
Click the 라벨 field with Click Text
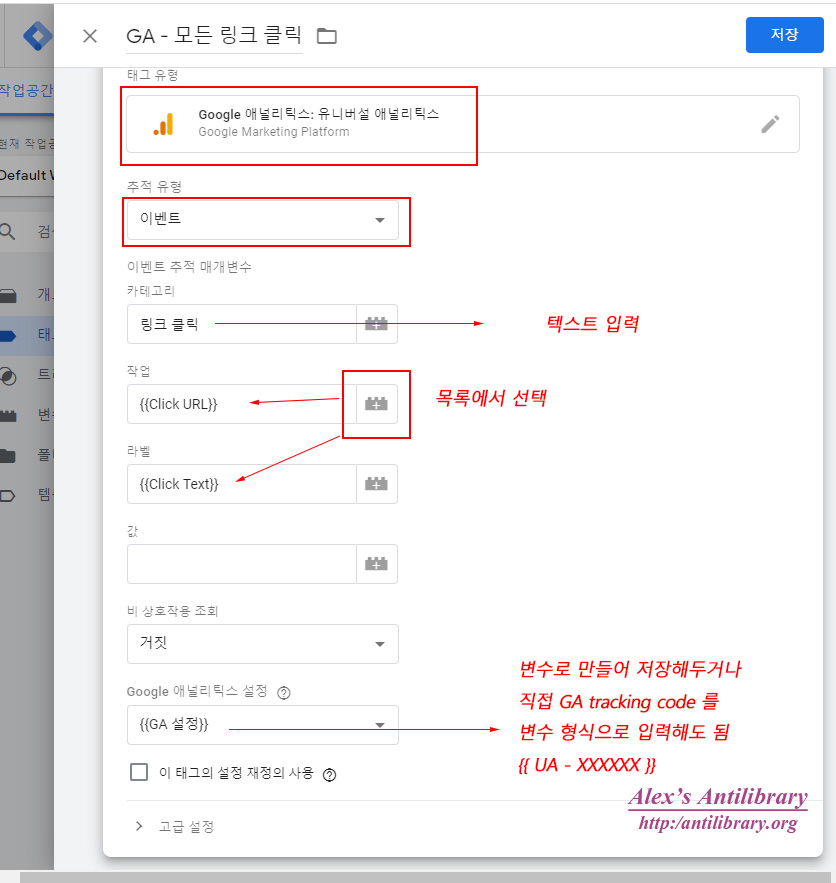(242, 484)
